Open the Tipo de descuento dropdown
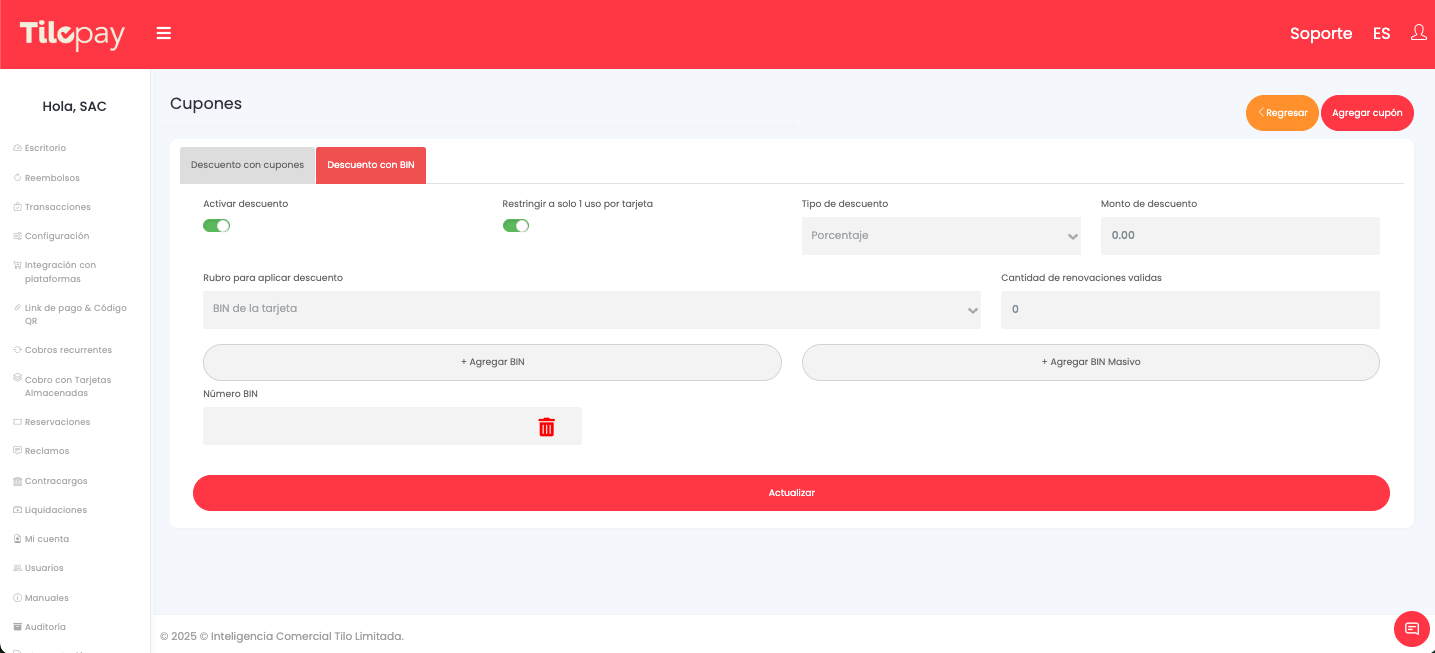Screen dimensions: 1435x653 point(940,236)
